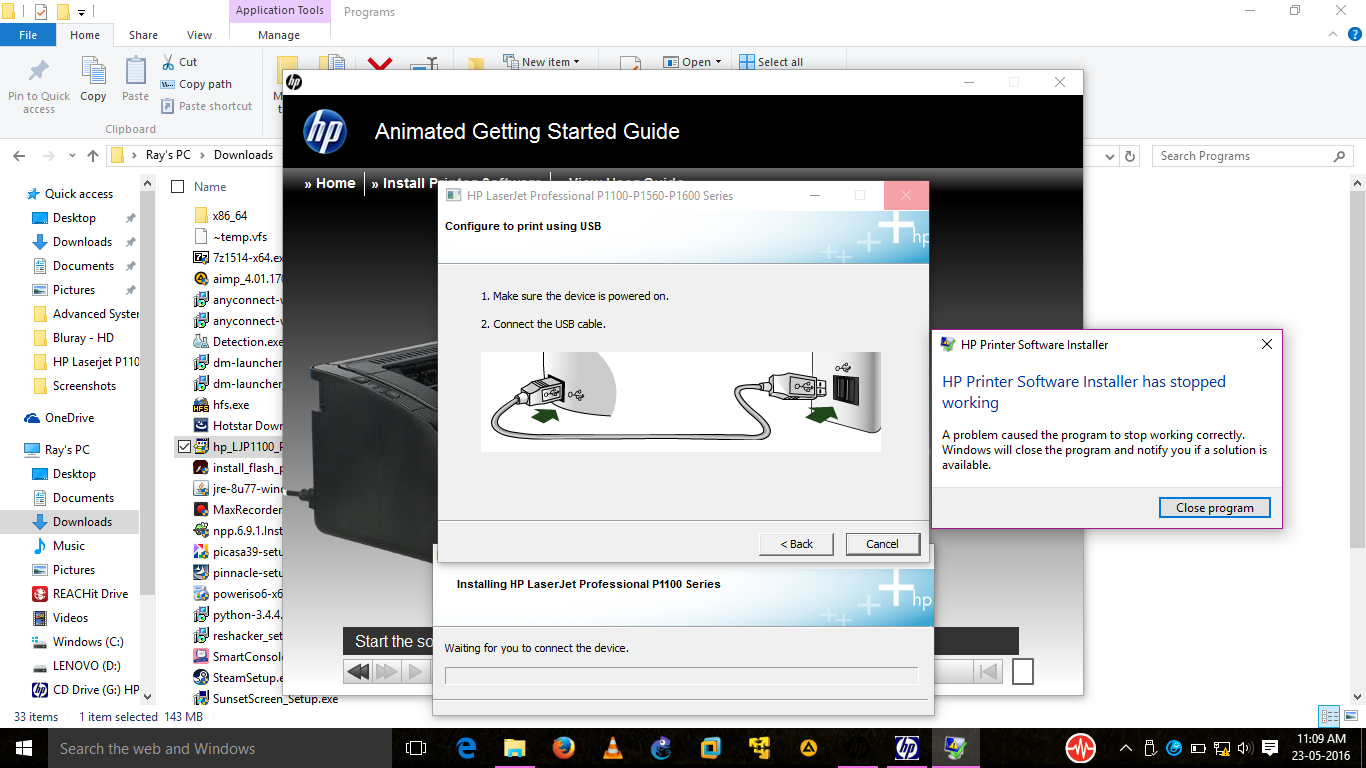
Task: Click the Name column header
Action: [x=210, y=187]
